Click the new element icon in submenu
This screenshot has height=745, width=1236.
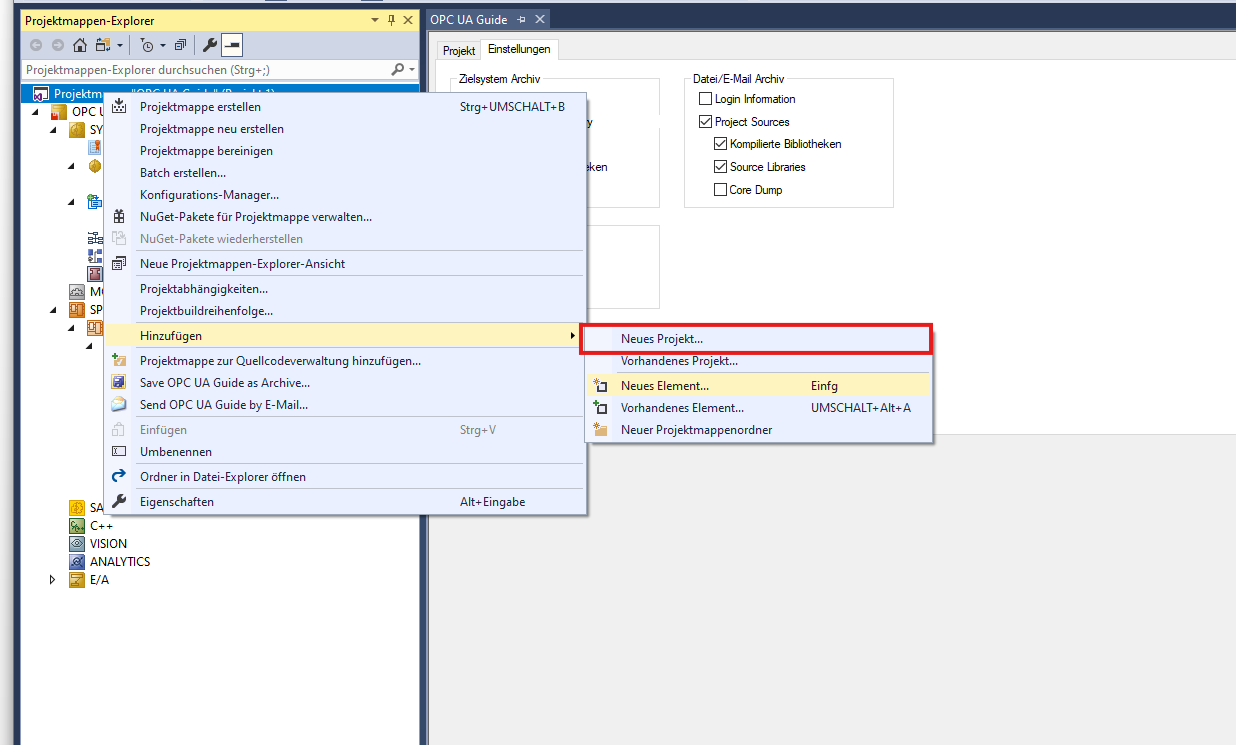[x=600, y=386]
